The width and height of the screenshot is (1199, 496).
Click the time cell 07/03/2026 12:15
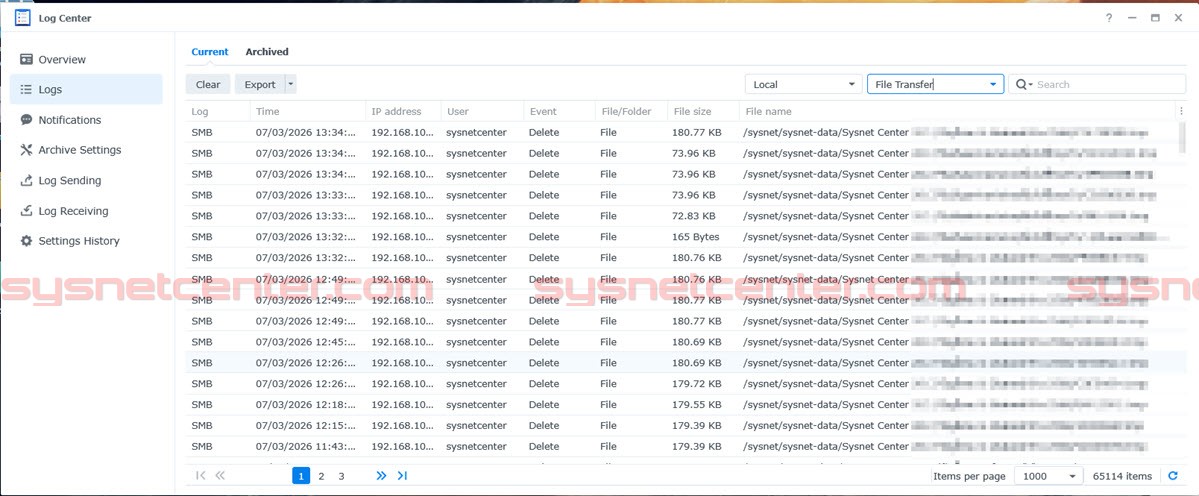(x=306, y=425)
